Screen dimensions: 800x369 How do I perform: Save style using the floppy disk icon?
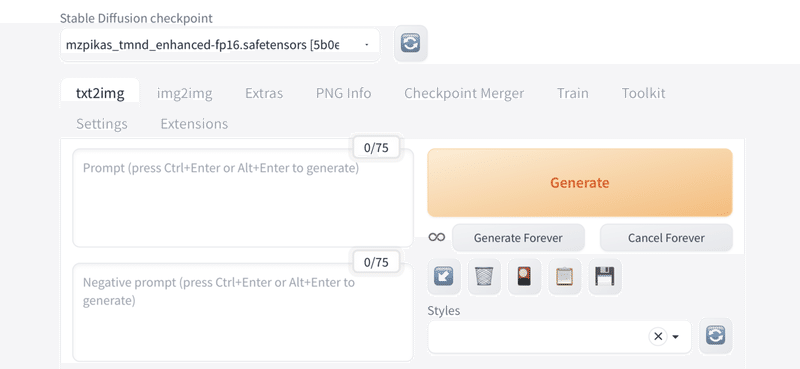tap(605, 277)
